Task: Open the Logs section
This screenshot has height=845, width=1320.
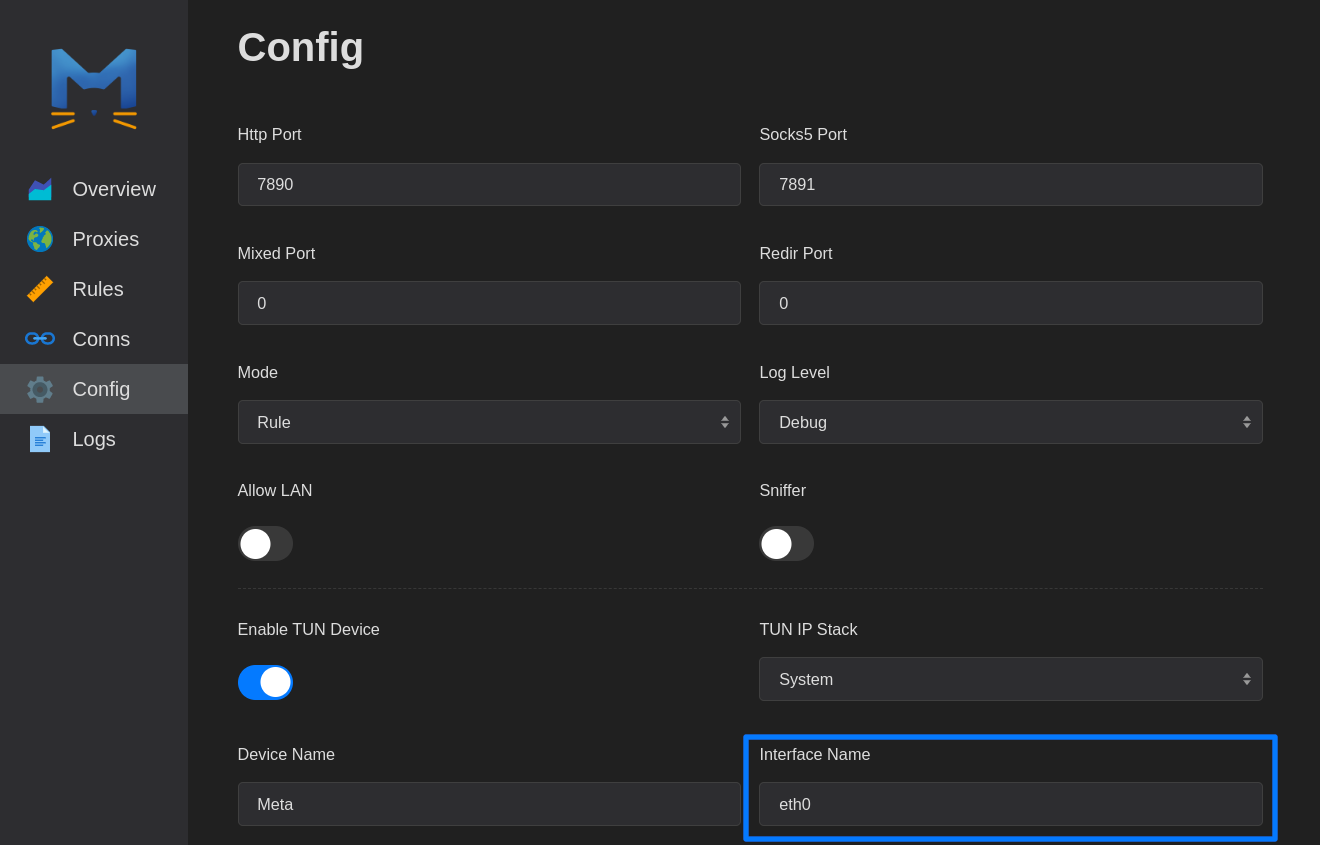Action: tap(94, 439)
